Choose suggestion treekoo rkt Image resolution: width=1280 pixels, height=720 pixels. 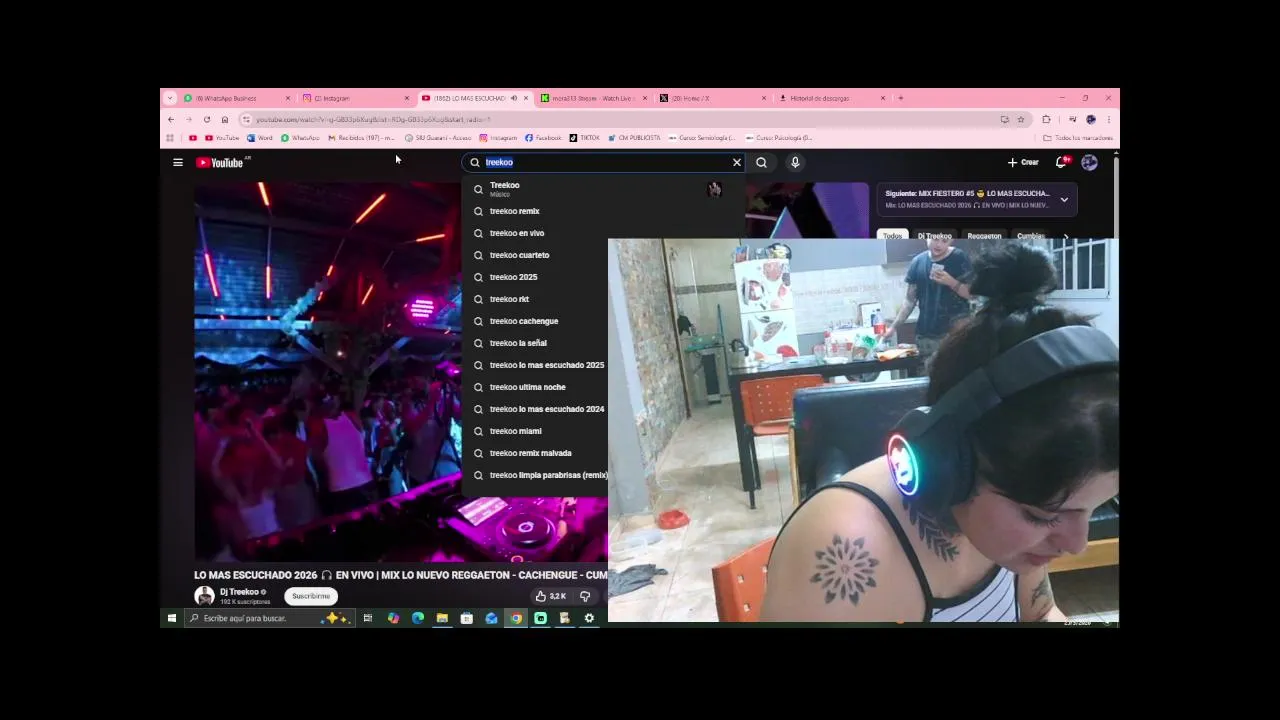click(535, 299)
